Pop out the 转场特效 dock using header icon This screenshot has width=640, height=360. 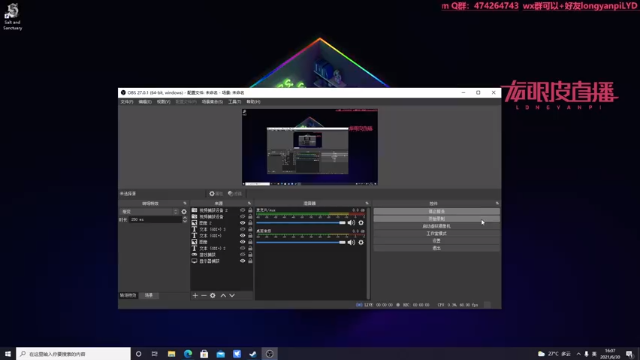pos(185,203)
